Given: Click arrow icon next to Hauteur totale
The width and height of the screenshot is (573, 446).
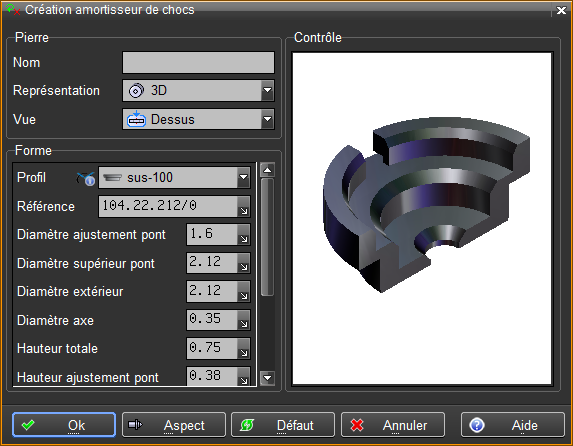Looking at the screenshot, I should pyautogui.click(x=244, y=349).
